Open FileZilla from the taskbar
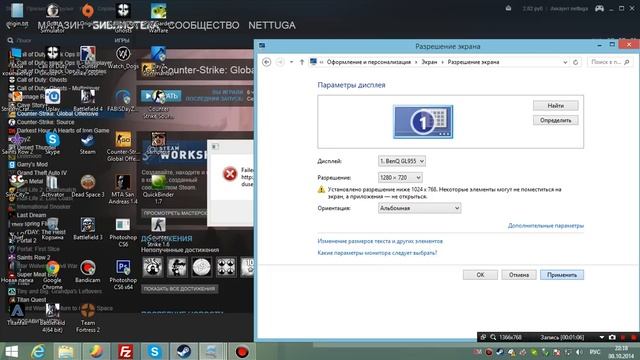Viewport: 640px width, 360px height. (125, 351)
